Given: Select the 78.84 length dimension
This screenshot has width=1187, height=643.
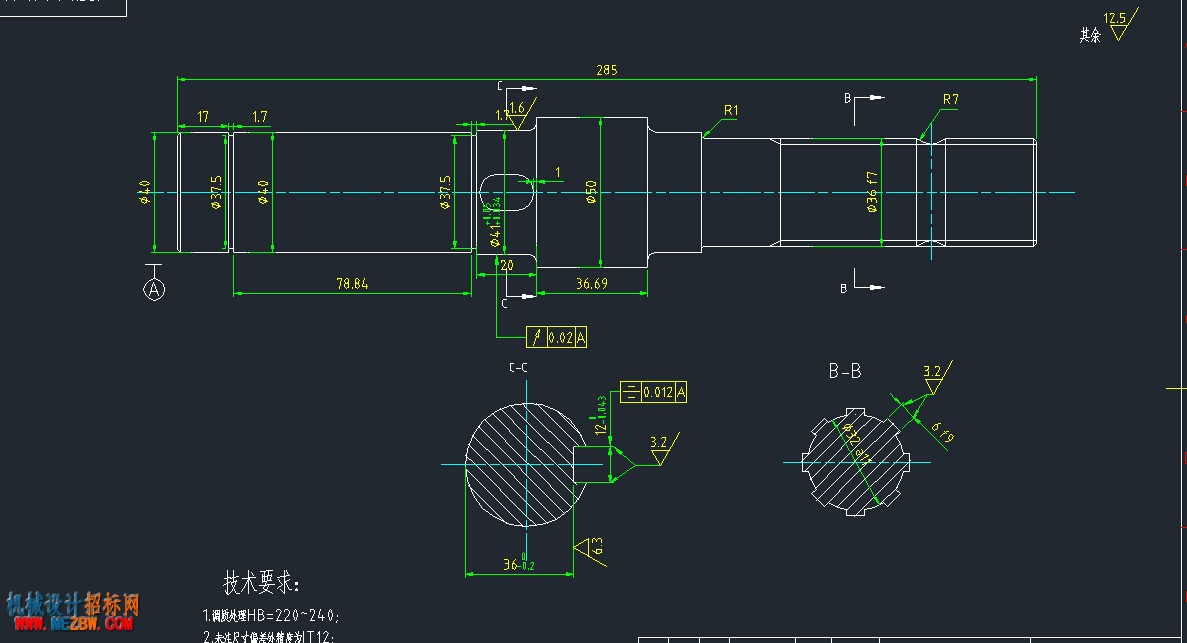Looking at the screenshot, I should tap(352, 284).
